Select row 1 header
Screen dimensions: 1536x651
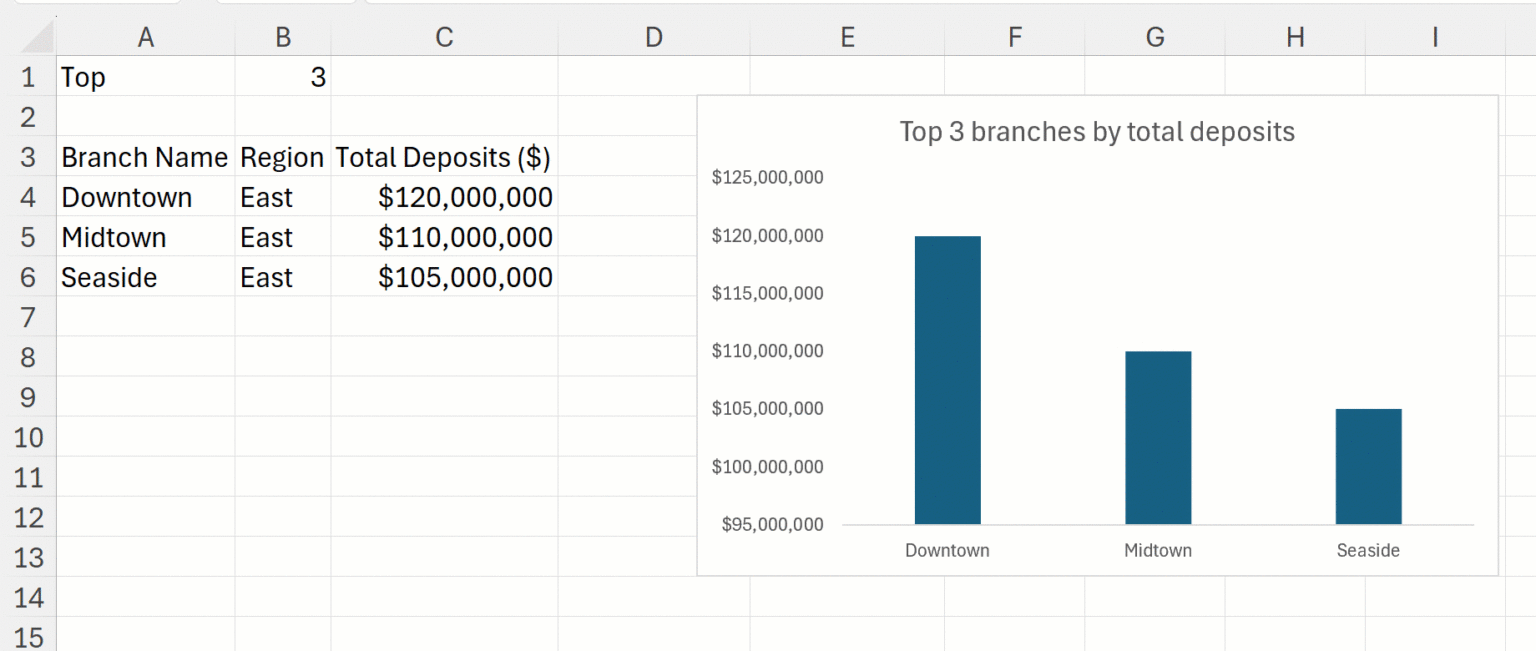(28, 77)
